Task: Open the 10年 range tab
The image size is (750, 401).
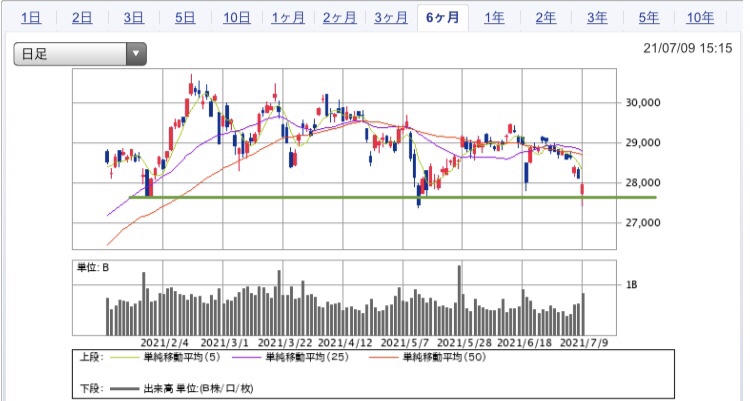Action: [x=700, y=18]
